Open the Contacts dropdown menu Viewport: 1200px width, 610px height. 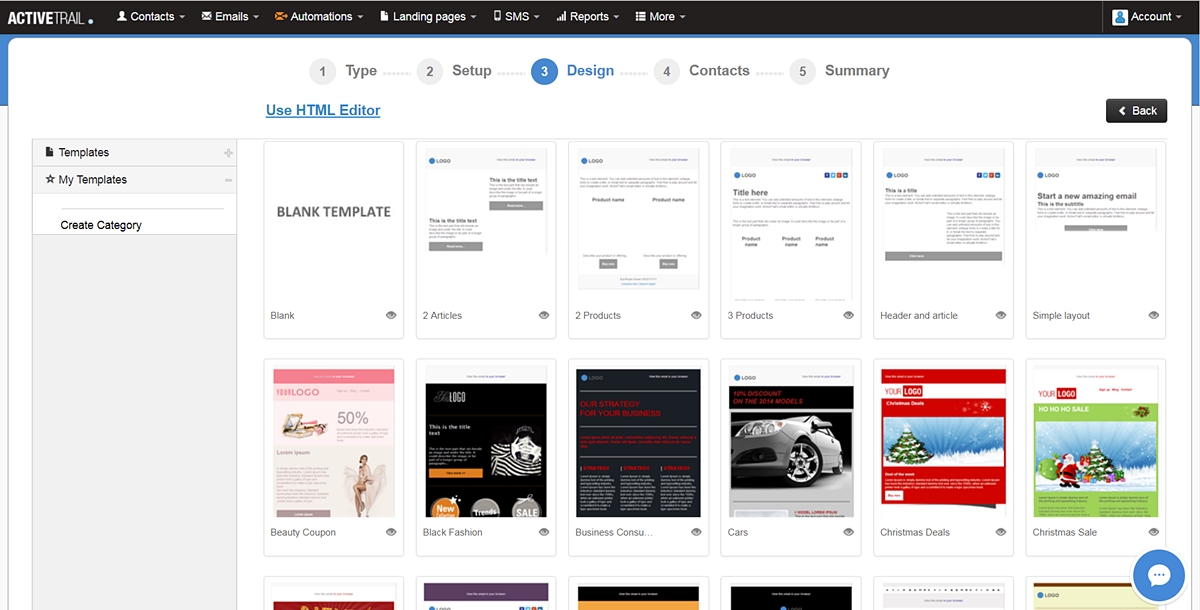pyautogui.click(x=151, y=17)
